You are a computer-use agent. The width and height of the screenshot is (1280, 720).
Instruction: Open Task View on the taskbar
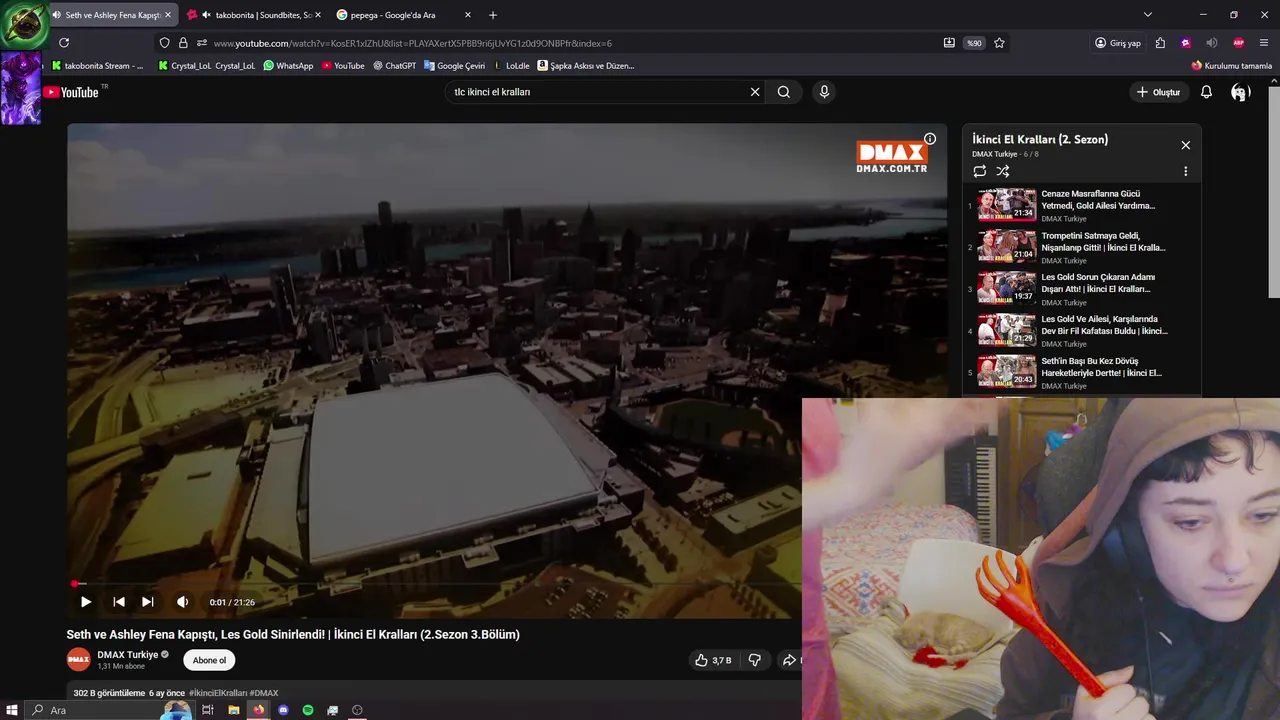[x=208, y=710]
